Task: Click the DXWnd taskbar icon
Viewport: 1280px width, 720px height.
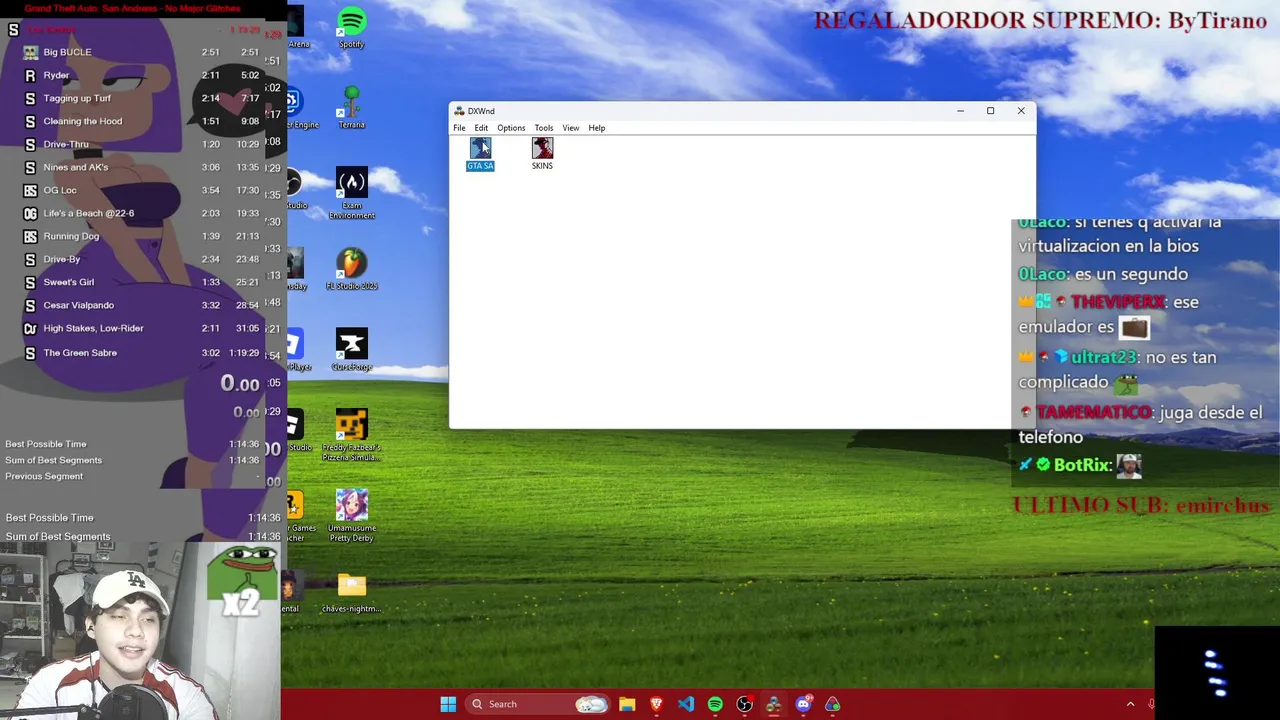Action: pyautogui.click(x=773, y=704)
